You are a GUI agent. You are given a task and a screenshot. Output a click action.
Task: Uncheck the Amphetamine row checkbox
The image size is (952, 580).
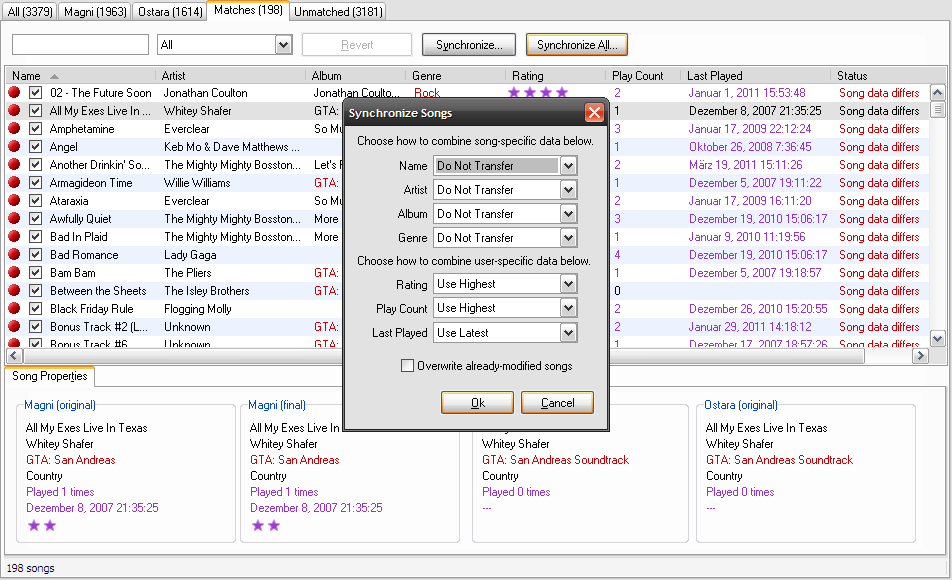35,129
